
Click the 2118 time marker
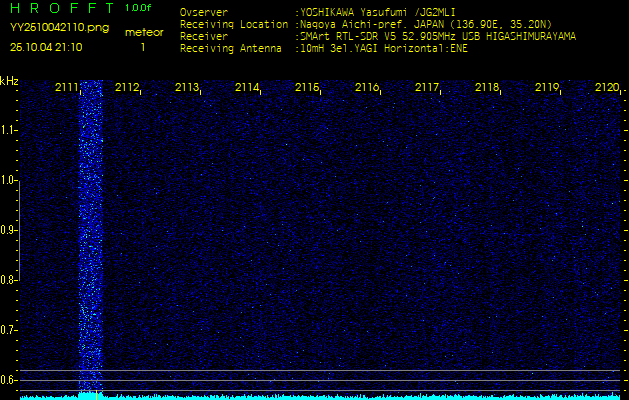[487, 88]
